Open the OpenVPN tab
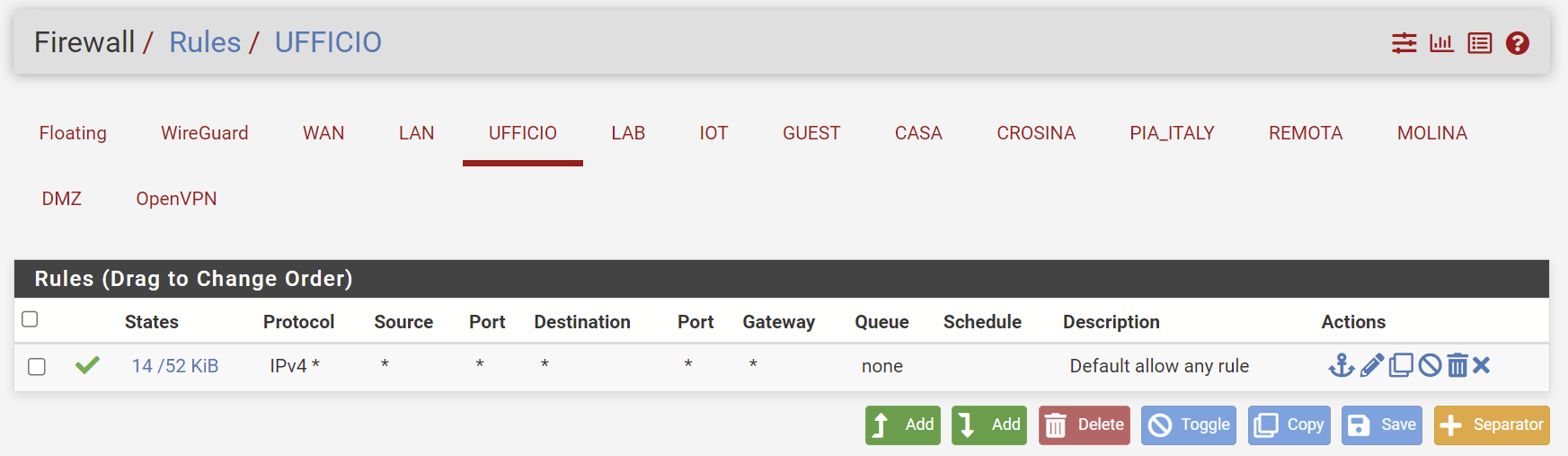This screenshot has width=1568, height=456. coord(176,199)
